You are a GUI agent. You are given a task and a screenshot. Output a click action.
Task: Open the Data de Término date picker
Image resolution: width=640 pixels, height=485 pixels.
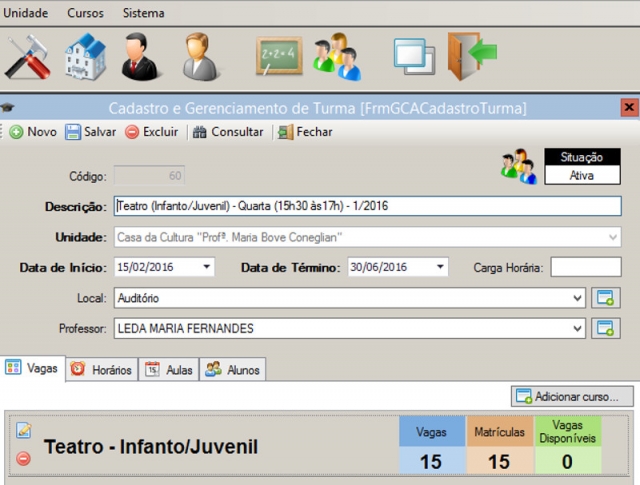[x=440, y=267]
